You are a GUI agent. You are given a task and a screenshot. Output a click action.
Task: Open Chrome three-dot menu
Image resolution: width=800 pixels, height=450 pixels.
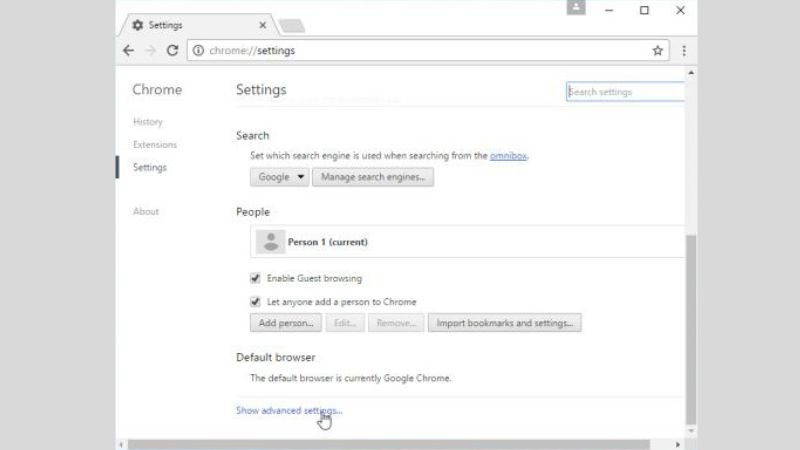(x=684, y=50)
